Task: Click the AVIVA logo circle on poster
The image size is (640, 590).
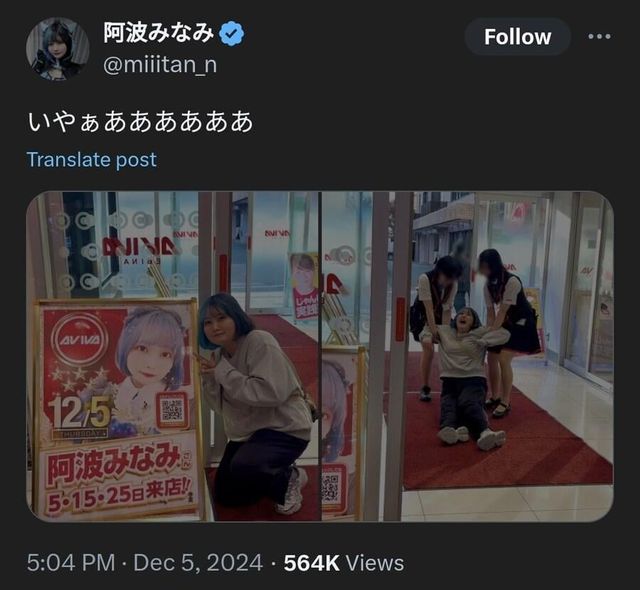Action: pyautogui.click(x=80, y=338)
